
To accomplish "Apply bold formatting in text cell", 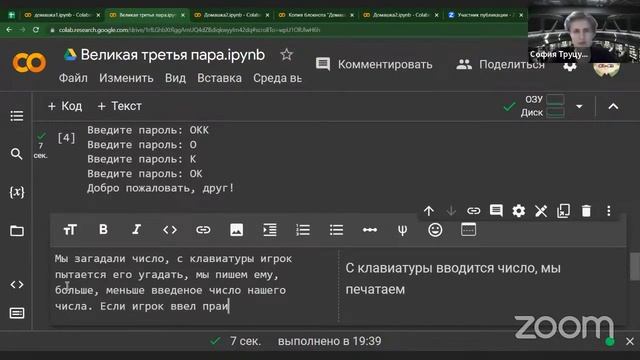I will (x=103, y=229).
